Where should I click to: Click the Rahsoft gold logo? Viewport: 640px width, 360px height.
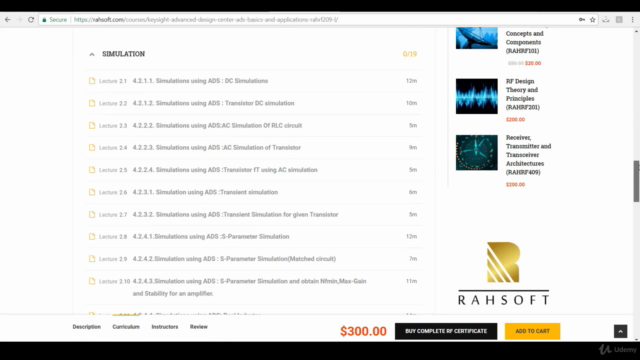pos(503,273)
